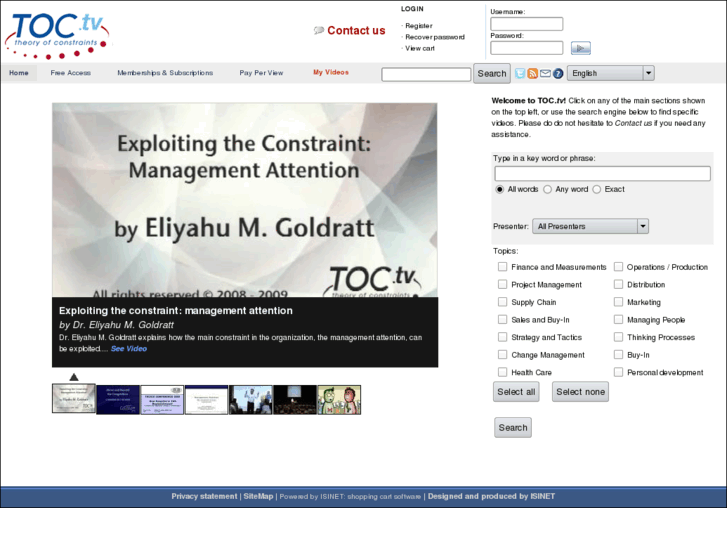Tick the Distribution checkbox
The image size is (727, 545).
(x=618, y=284)
